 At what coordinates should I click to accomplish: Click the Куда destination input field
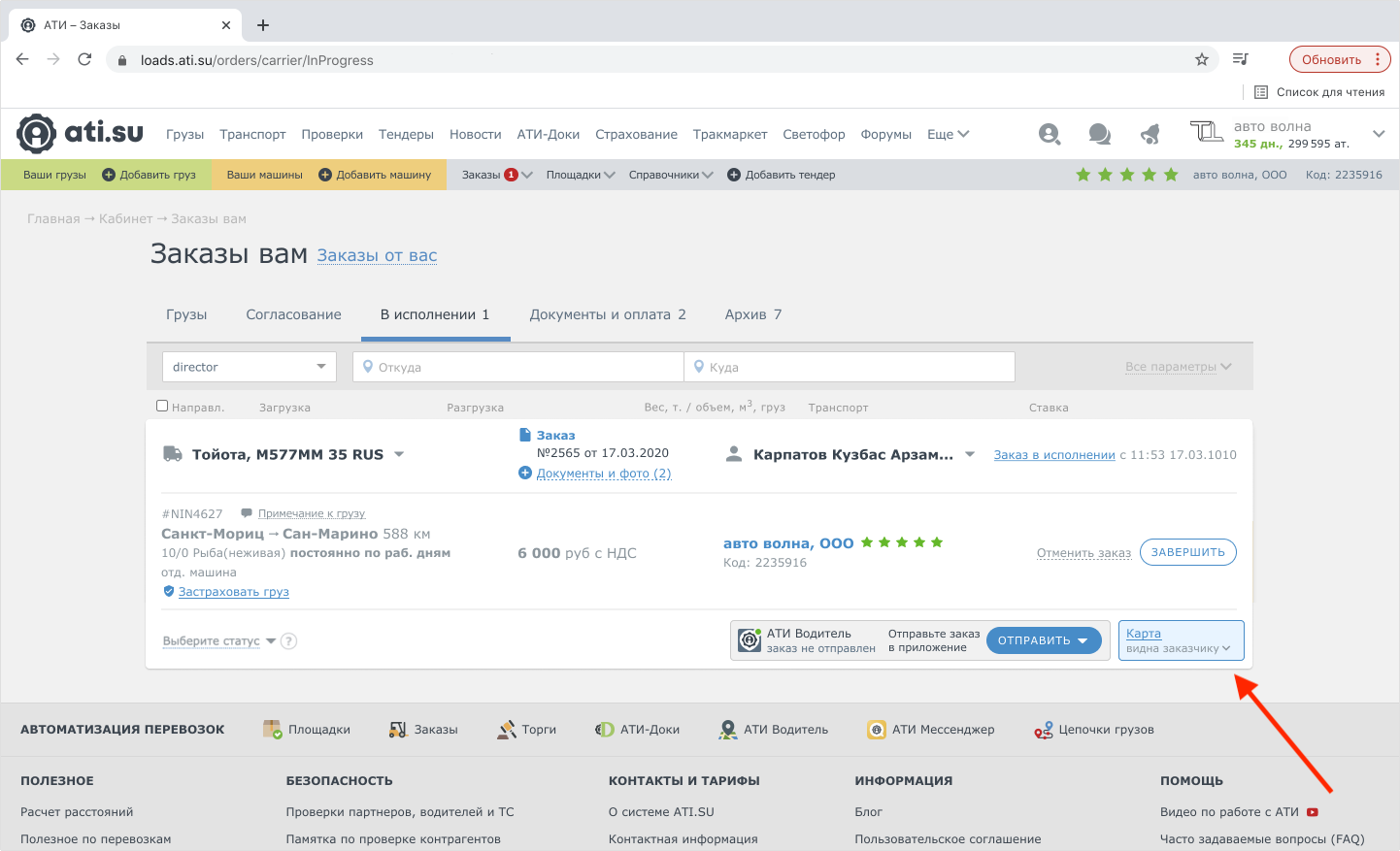tap(850, 367)
